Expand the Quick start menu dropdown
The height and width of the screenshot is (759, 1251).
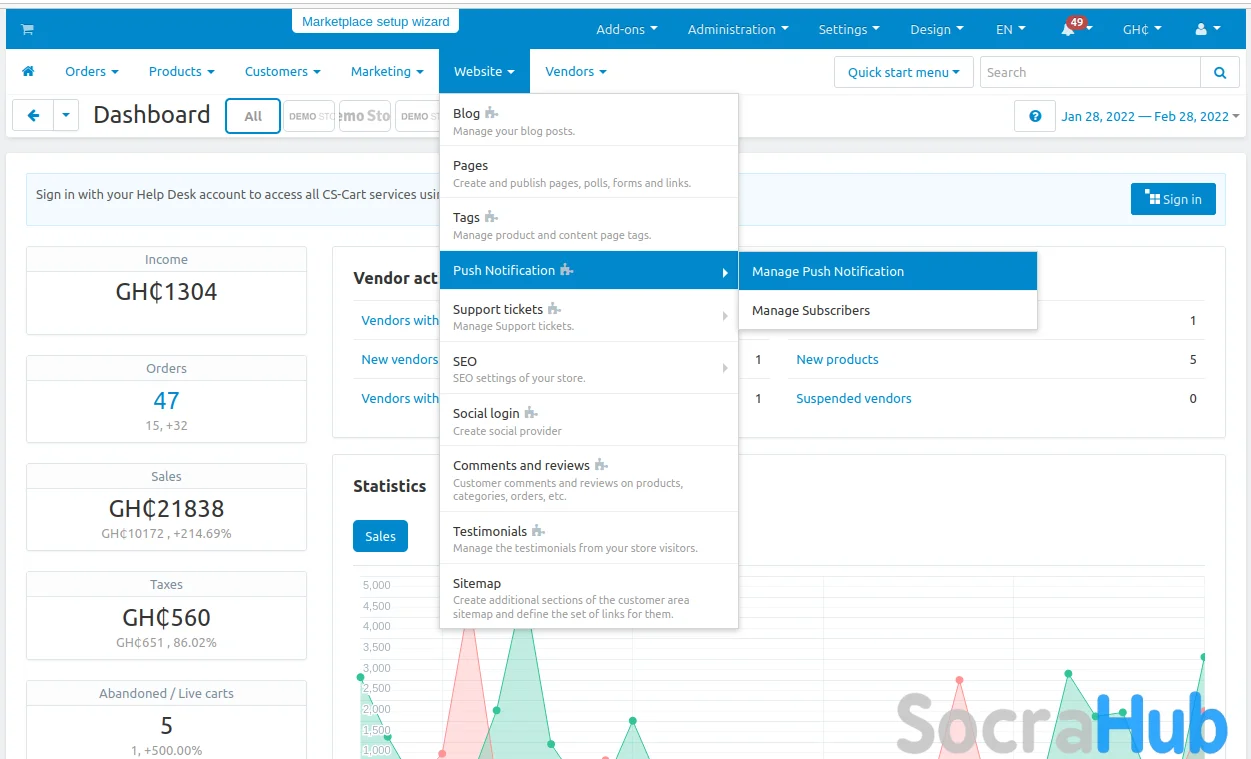[x=903, y=72]
